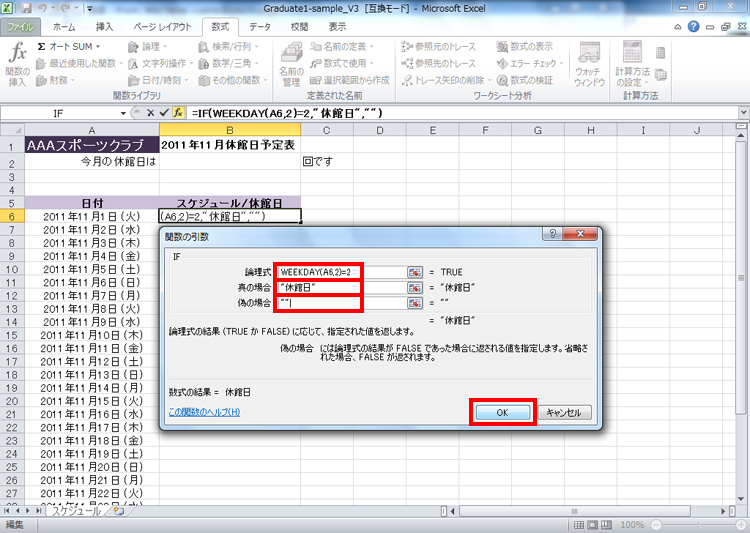Confirm formula entry with the checkmark icon
750x533 pixels.
(x=165, y=113)
